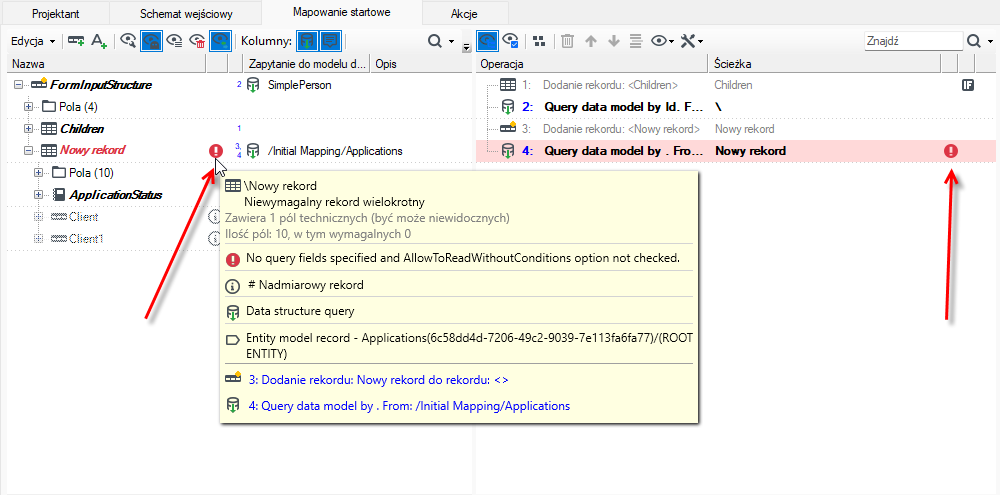Viewport: 1000px width, 495px height.
Task: Click the trash delete operation icon
Action: point(568,41)
